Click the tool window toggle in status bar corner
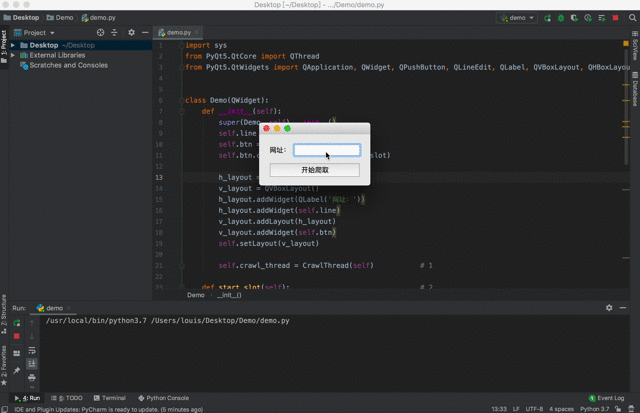 pyautogui.click(x=4, y=409)
